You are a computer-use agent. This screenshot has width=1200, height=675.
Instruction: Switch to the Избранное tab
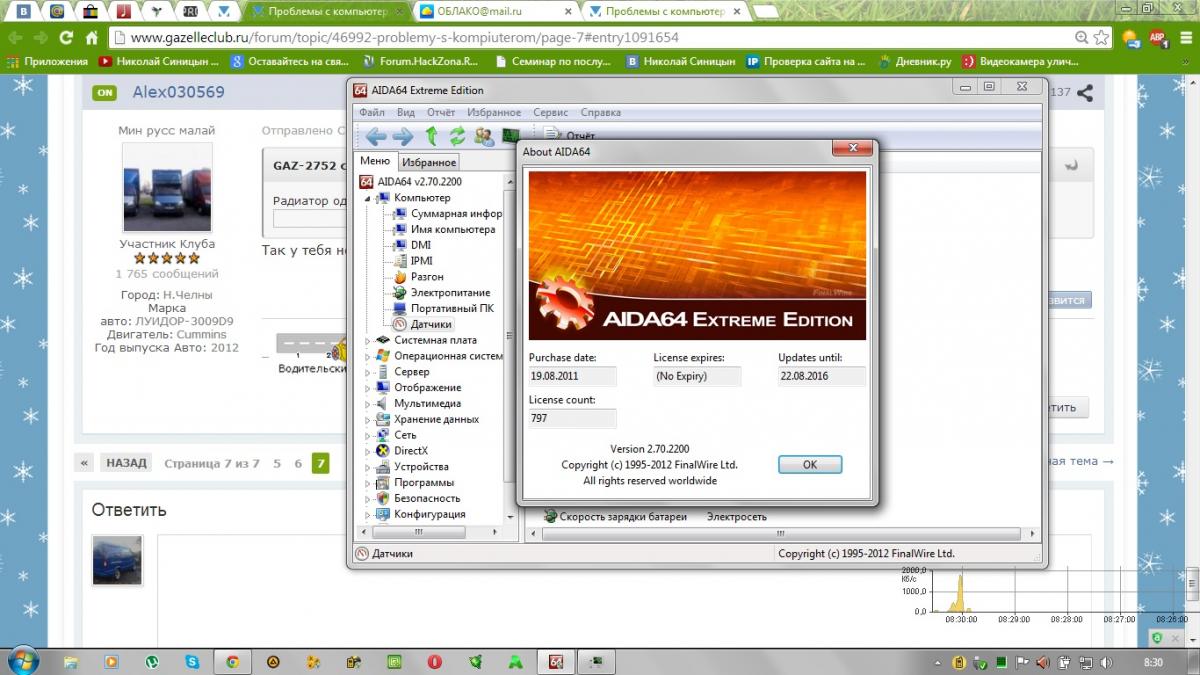pos(429,162)
